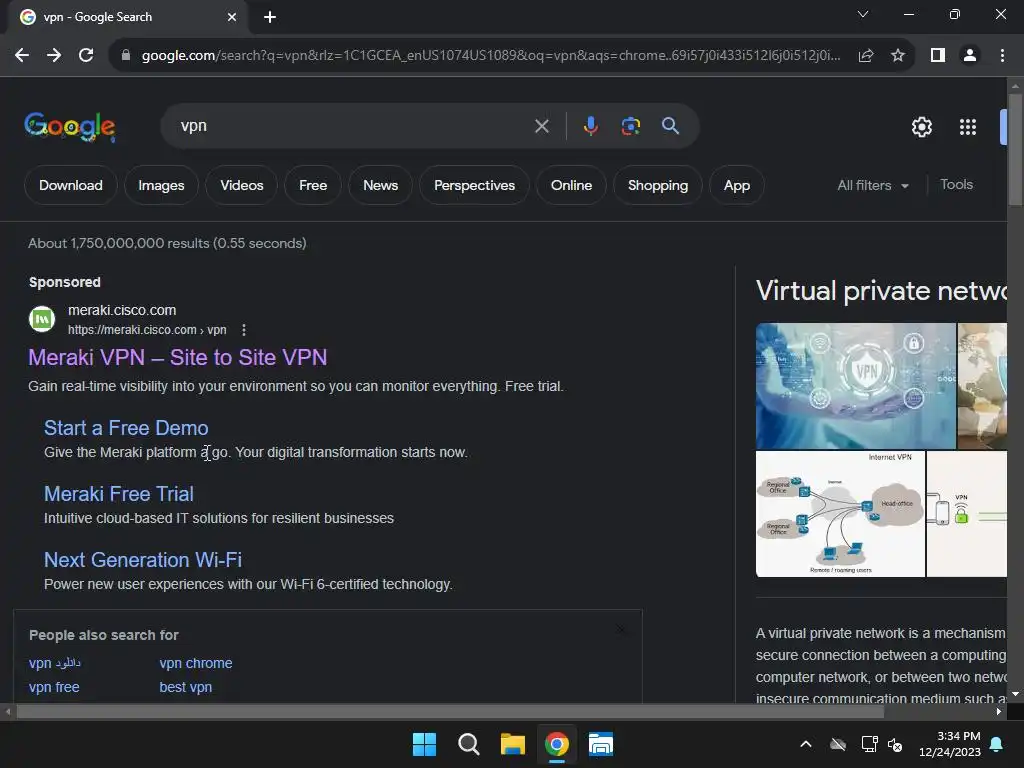Switch to News results

[x=380, y=185]
